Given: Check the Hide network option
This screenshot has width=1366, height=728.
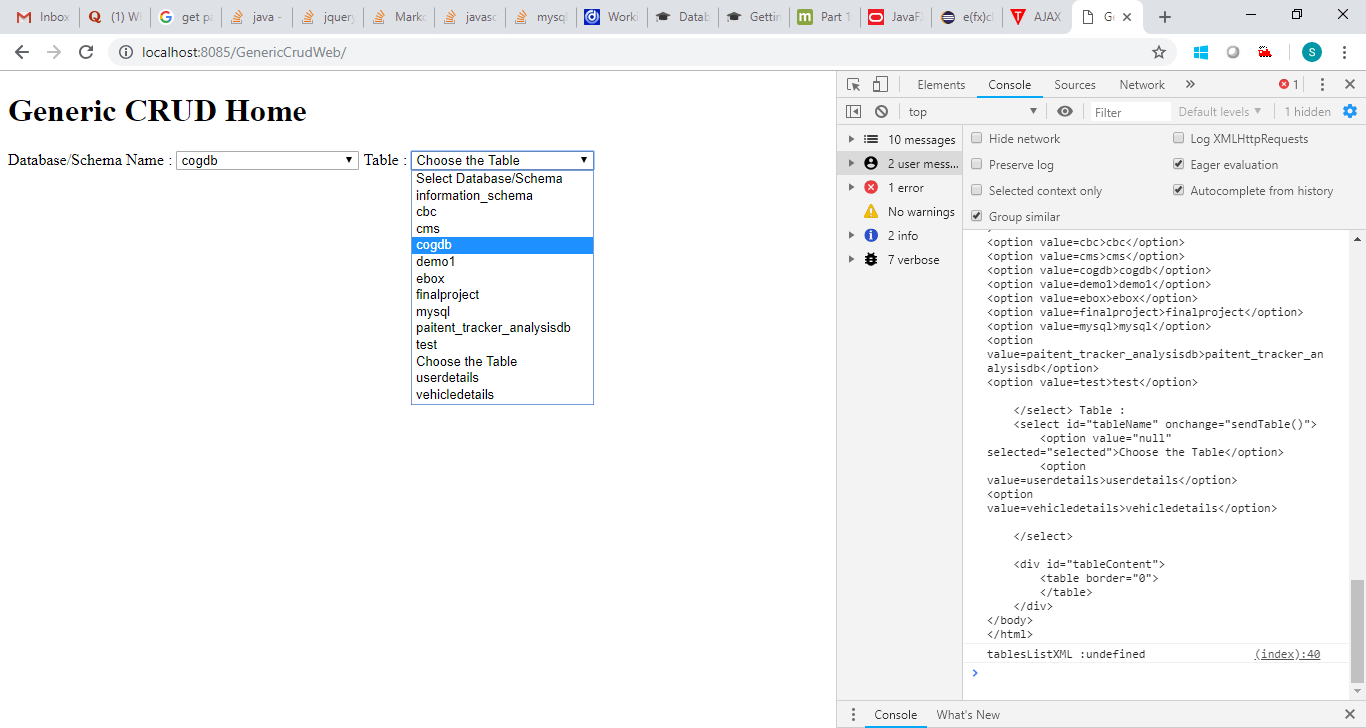Looking at the screenshot, I should (x=976, y=138).
